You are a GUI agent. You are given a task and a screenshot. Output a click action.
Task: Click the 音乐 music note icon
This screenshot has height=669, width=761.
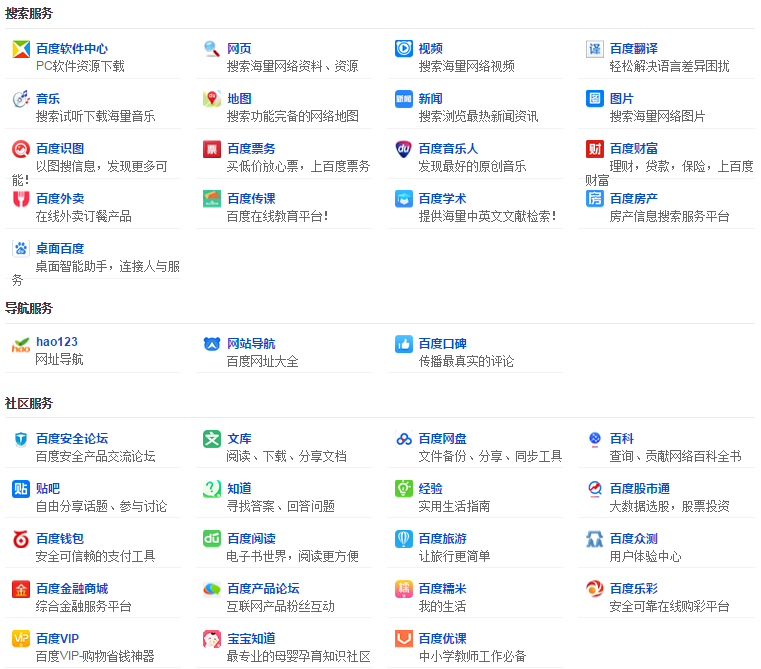click(x=21, y=99)
